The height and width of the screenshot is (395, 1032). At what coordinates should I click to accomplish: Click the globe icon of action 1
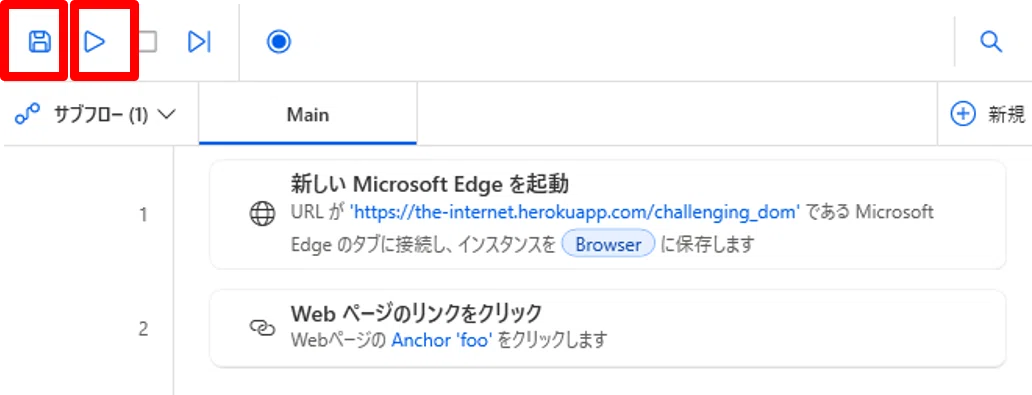click(x=263, y=215)
